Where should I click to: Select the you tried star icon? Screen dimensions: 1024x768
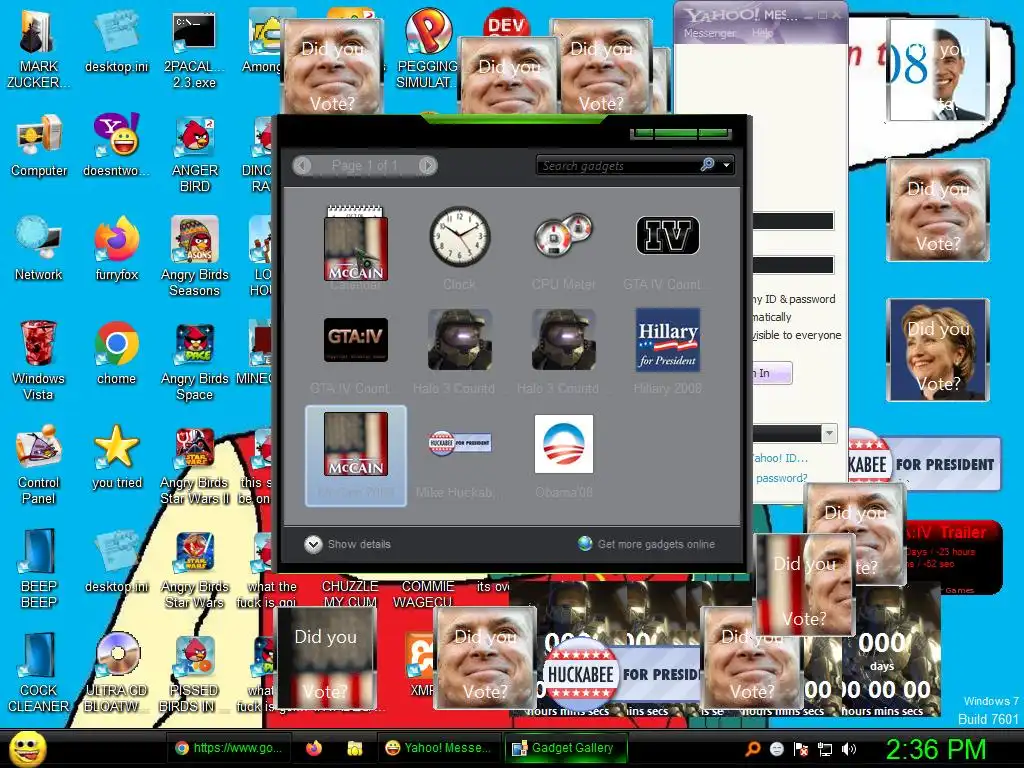tap(116, 456)
